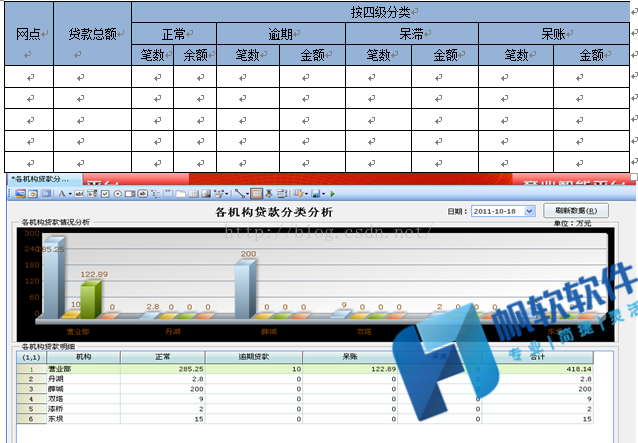Click the '余额' header under 正常

195,55
